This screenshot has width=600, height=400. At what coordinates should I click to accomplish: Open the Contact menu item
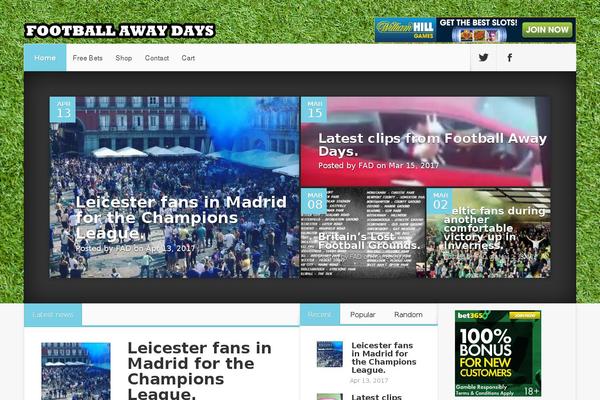(x=157, y=58)
